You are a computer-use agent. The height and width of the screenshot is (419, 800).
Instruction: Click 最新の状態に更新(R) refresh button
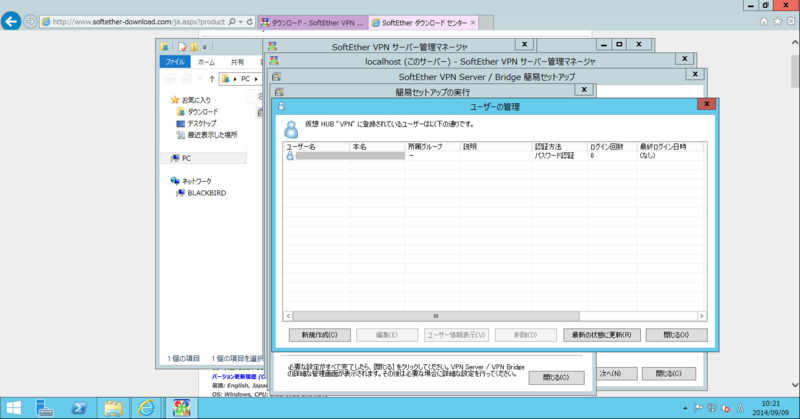pos(602,335)
